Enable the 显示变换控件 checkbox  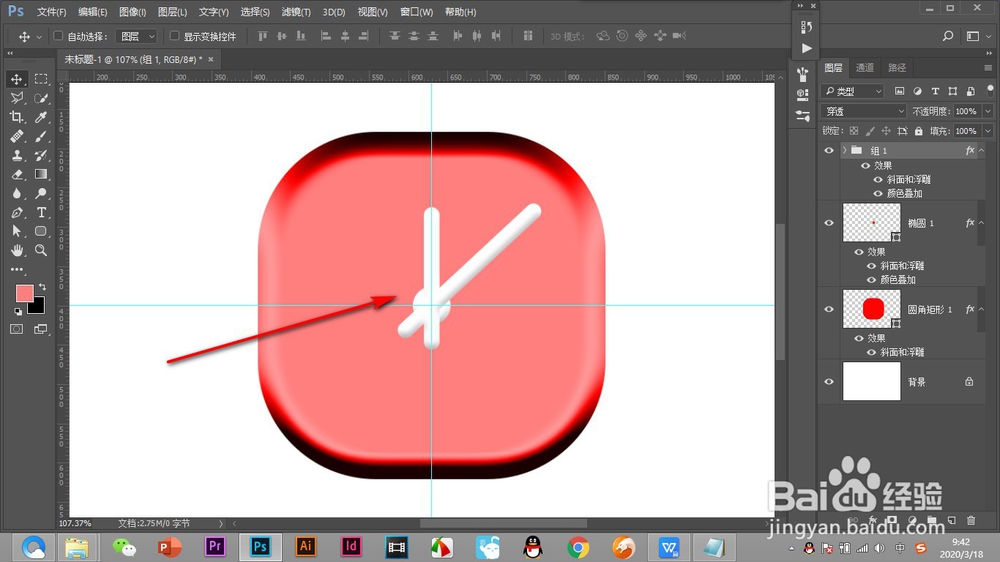(x=174, y=36)
